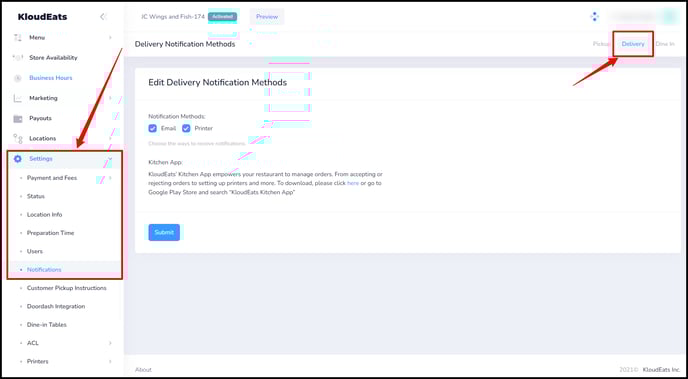This screenshot has width=688, height=379.
Task: Click the JC Wings and Fish-174 store name
Action: pyautogui.click(x=173, y=17)
